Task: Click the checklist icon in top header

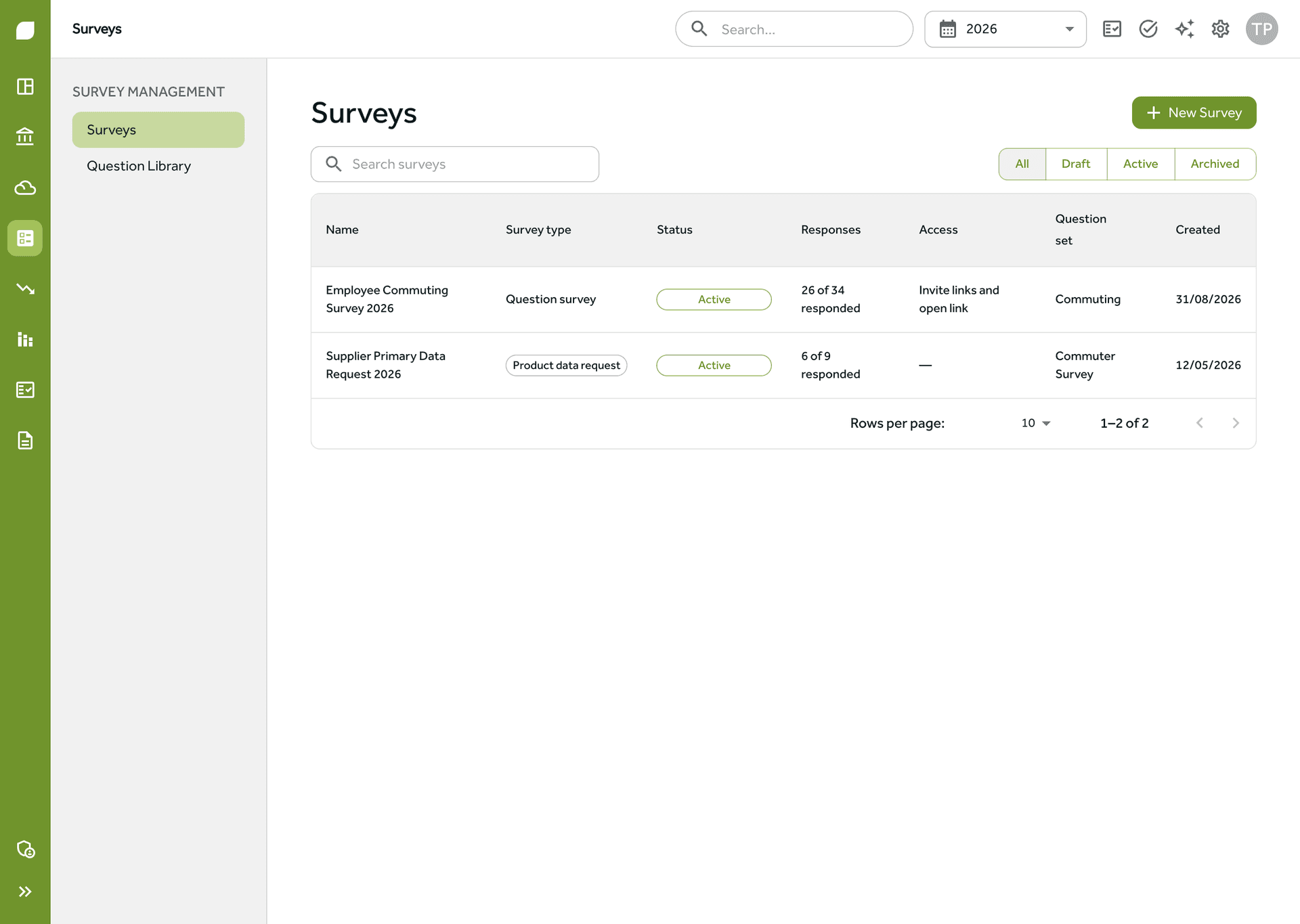Action: click(1112, 29)
